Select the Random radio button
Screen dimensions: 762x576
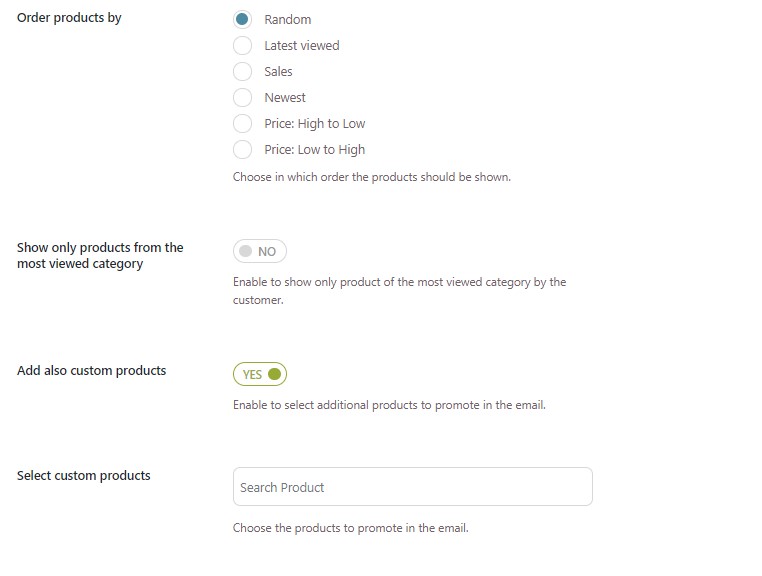point(242,19)
